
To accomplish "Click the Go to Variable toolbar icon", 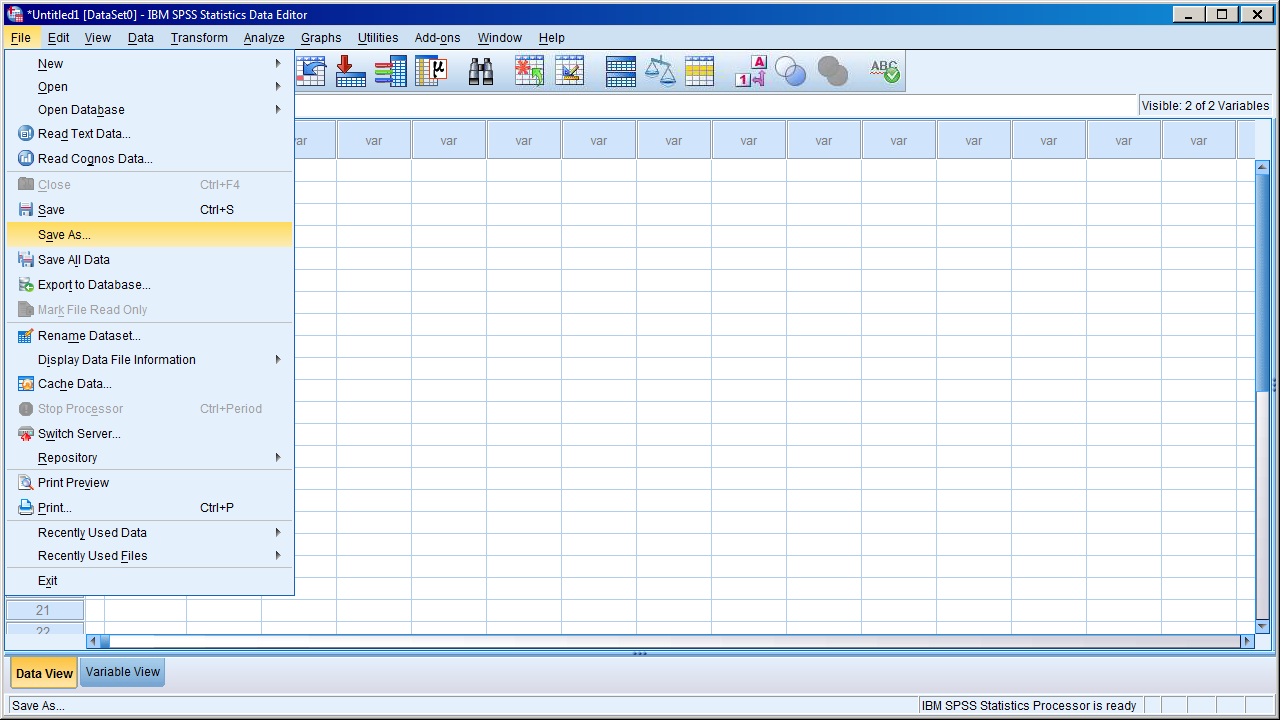I will tap(390, 71).
